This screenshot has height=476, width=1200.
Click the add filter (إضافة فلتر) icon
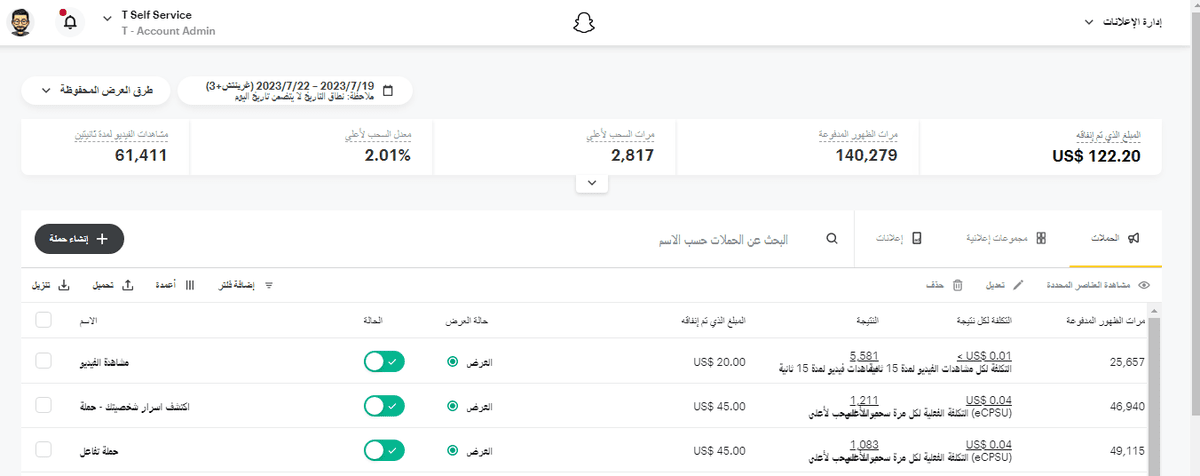point(268,285)
